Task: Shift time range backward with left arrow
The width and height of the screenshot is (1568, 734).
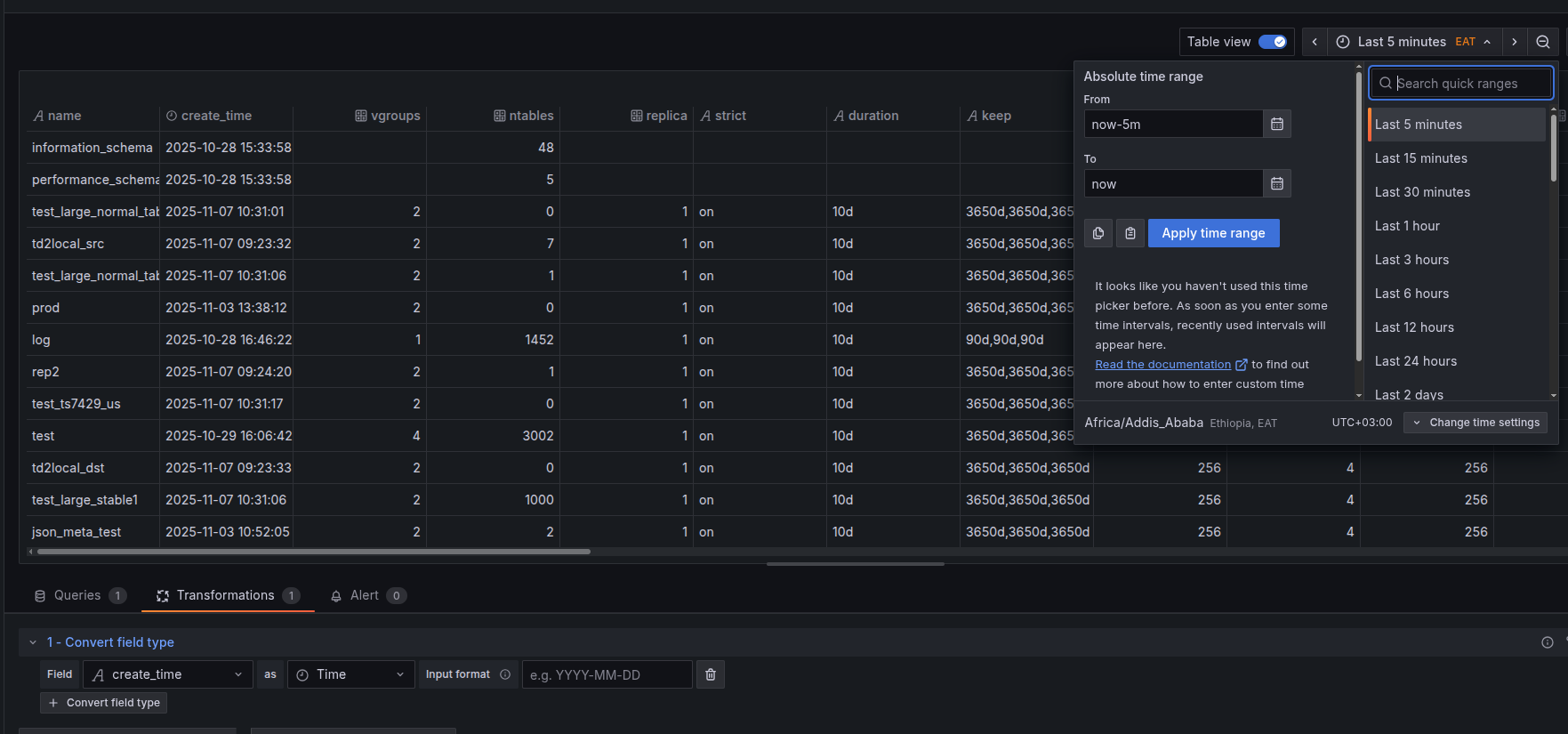Action: tap(1315, 42)
